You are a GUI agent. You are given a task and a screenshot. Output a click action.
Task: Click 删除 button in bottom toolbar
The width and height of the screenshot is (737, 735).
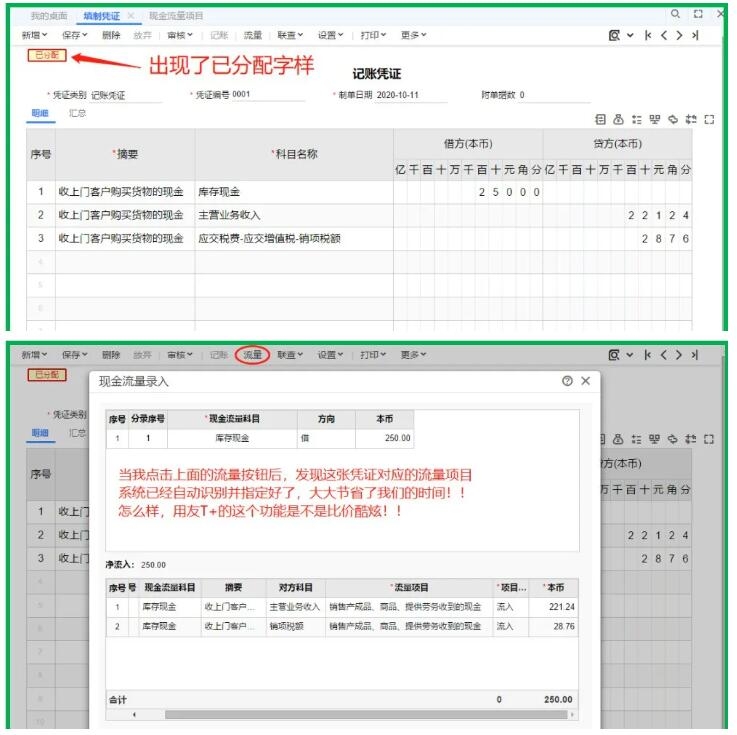pyautogui.click(x=111, y=355)
